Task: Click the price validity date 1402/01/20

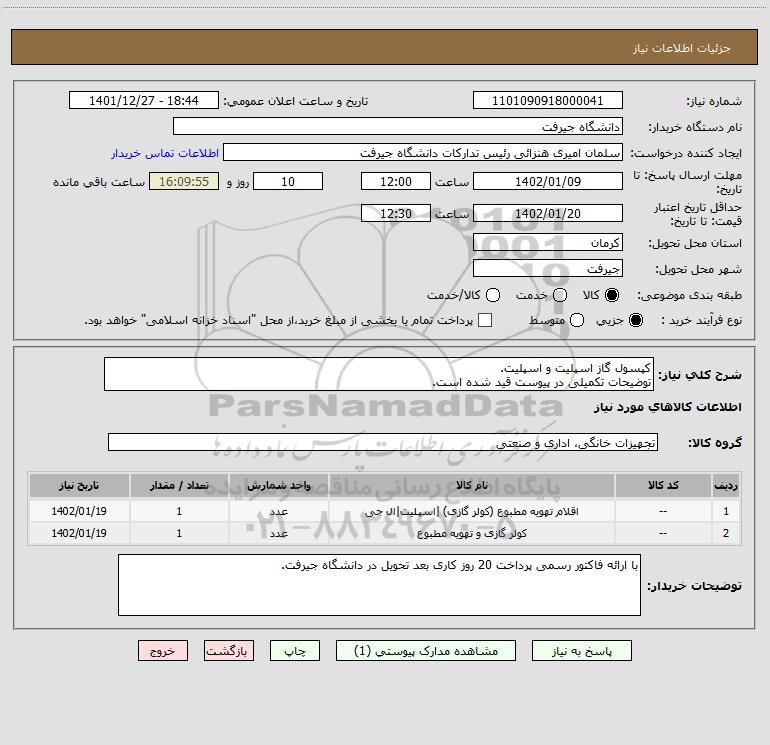Action: pyautogui.click(x=548, y=213)
